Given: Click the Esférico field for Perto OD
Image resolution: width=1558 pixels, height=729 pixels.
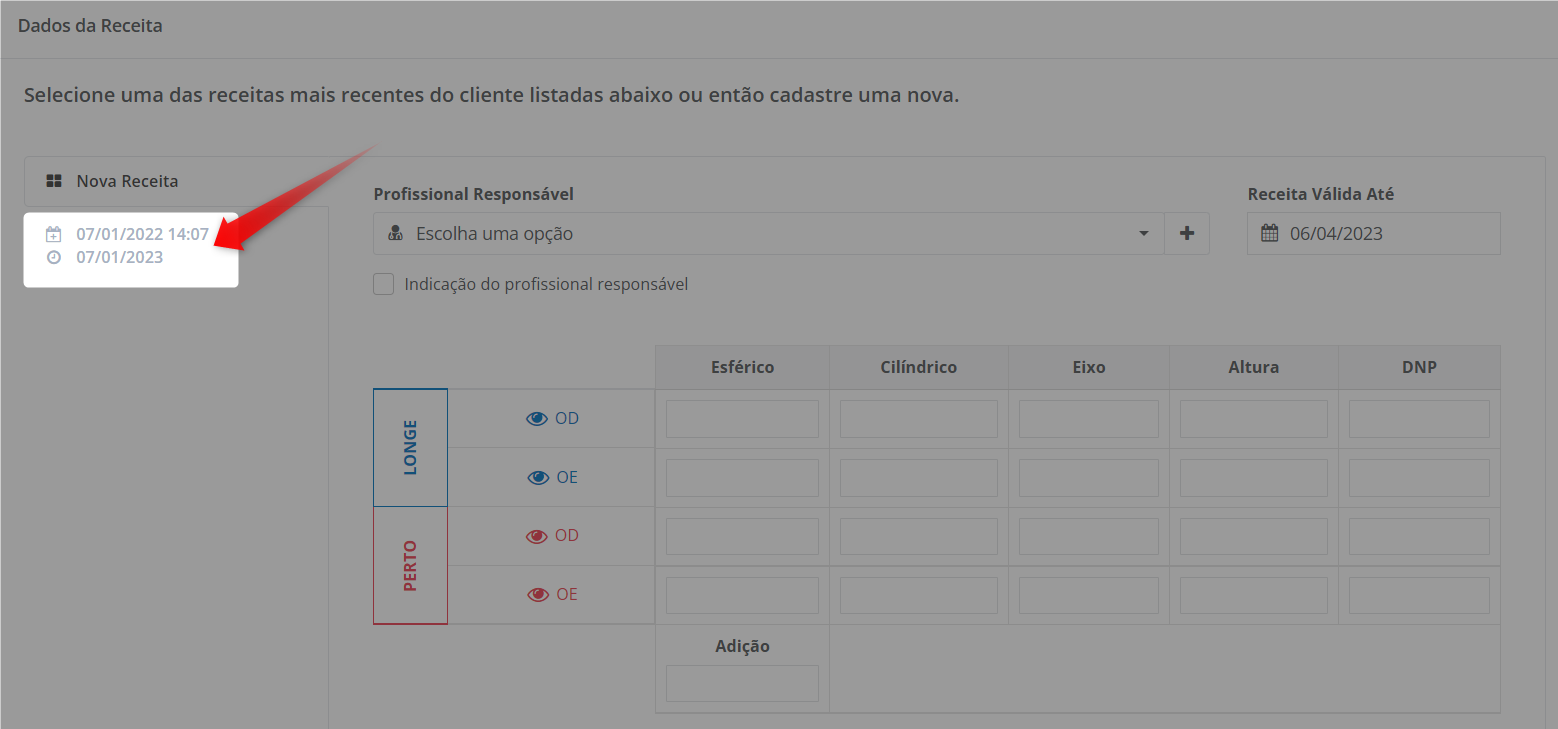Looking at the screenshot, I should (x=742, y=537).
